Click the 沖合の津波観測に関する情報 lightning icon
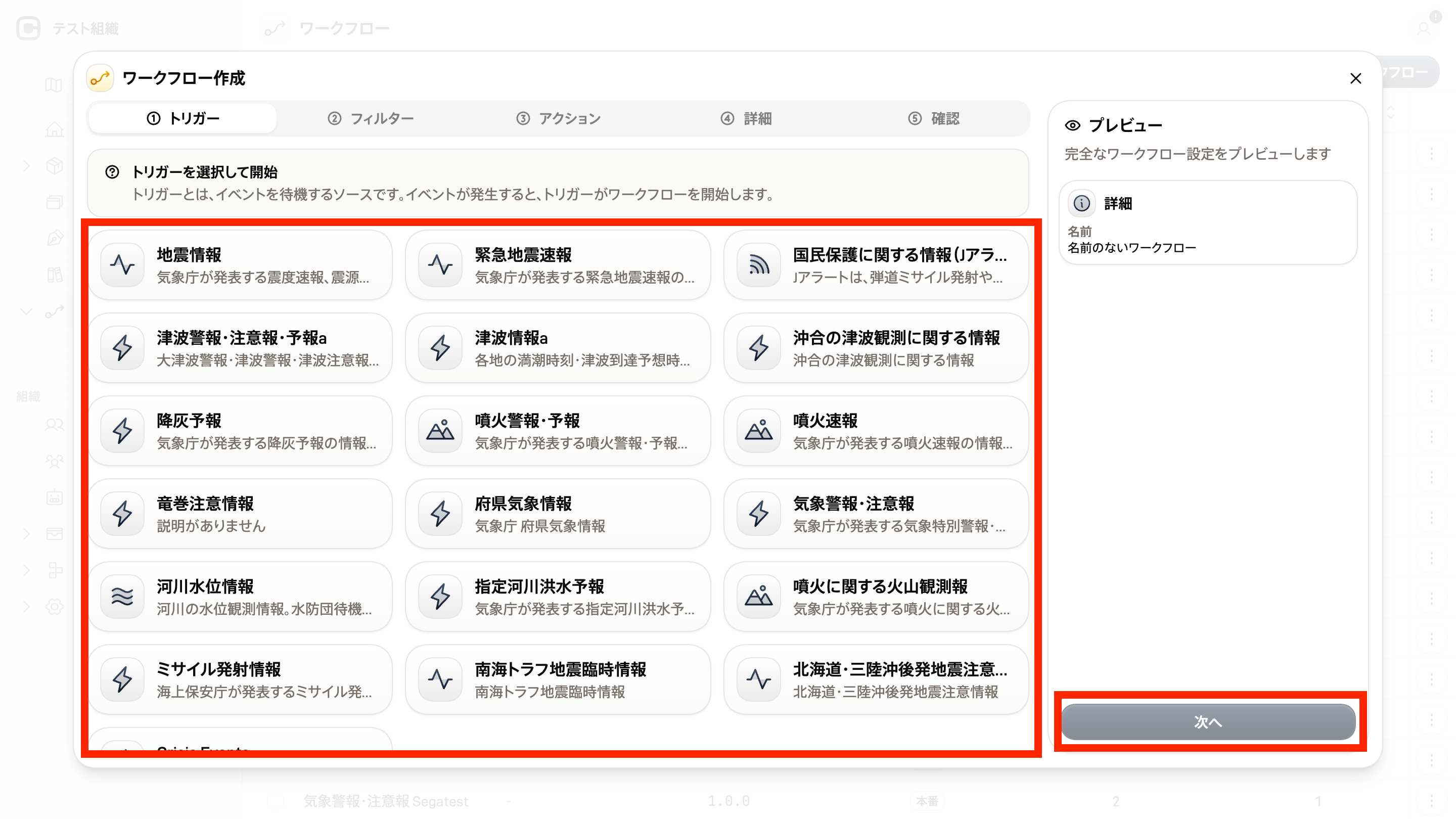The height and width of the screenshot is (819, 1456). (x=758, y=348)
